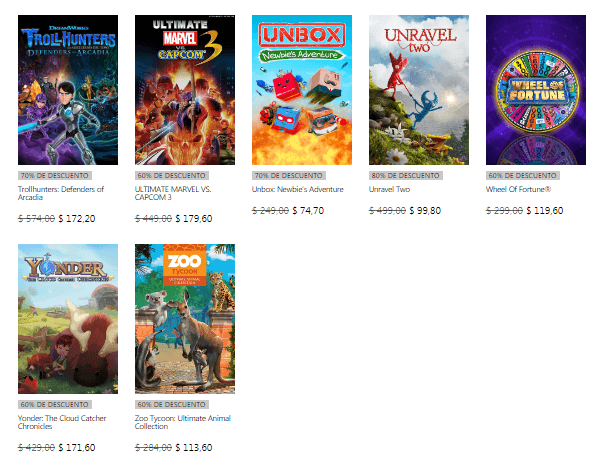Open the Unravel Two cover art

[x=419, y=90]
